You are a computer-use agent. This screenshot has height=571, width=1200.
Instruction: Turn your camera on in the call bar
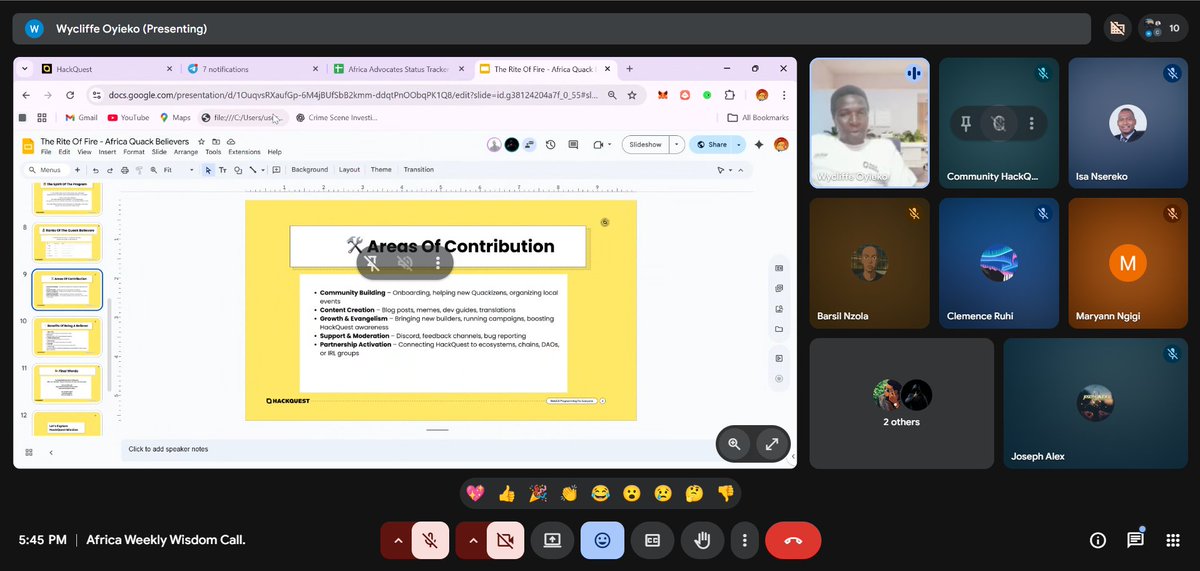(505, 540)
